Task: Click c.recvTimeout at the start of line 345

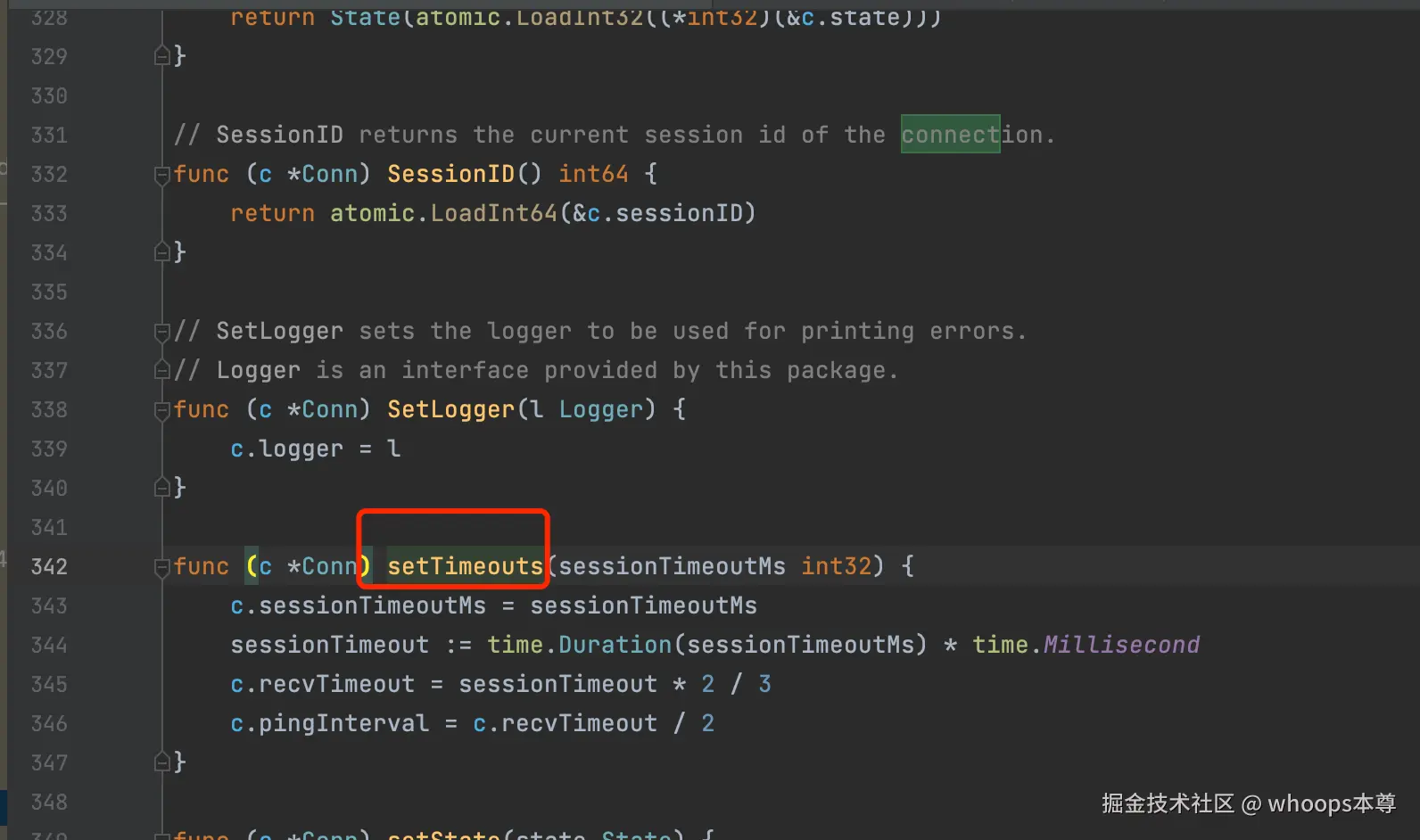Action: tap(322, 684)
